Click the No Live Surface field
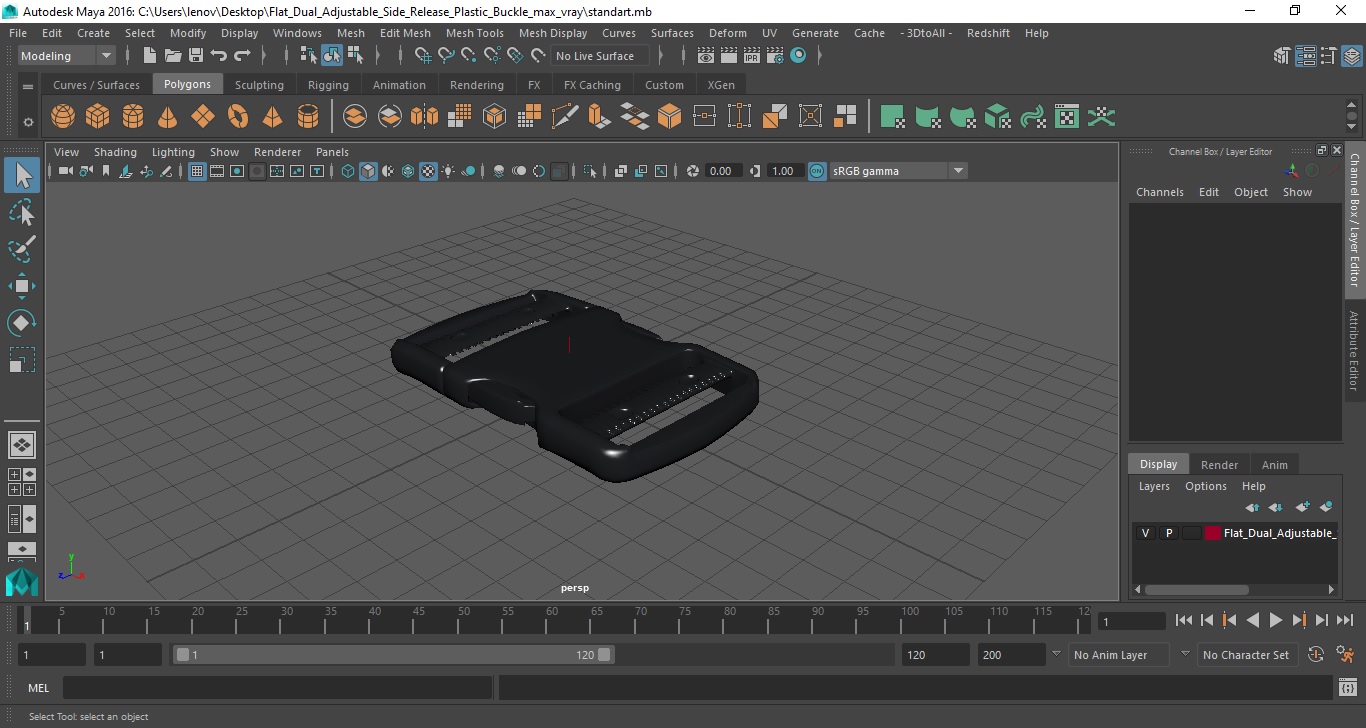 pos(601,56)
